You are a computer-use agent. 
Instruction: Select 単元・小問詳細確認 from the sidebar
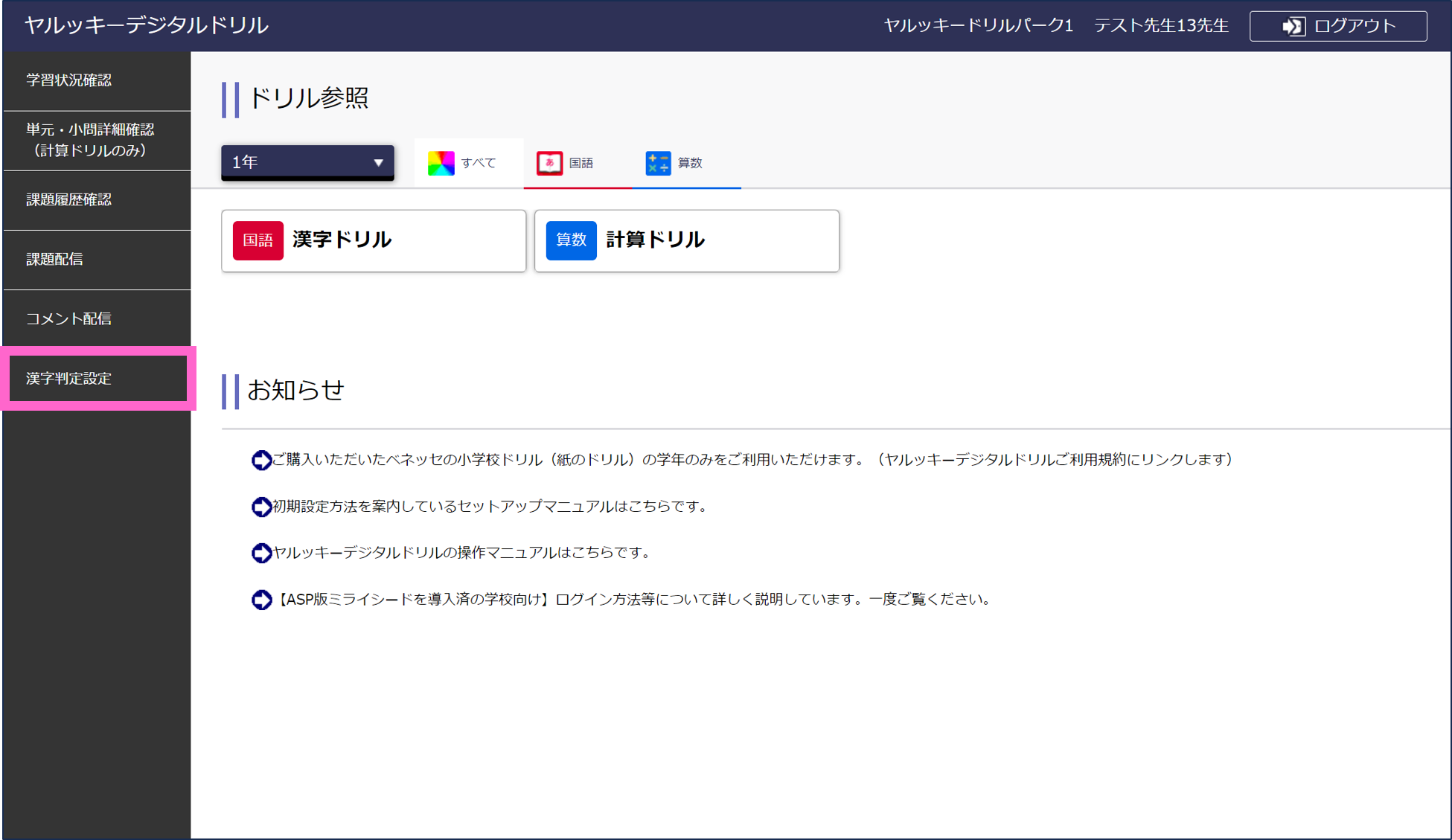coord(89,141)
